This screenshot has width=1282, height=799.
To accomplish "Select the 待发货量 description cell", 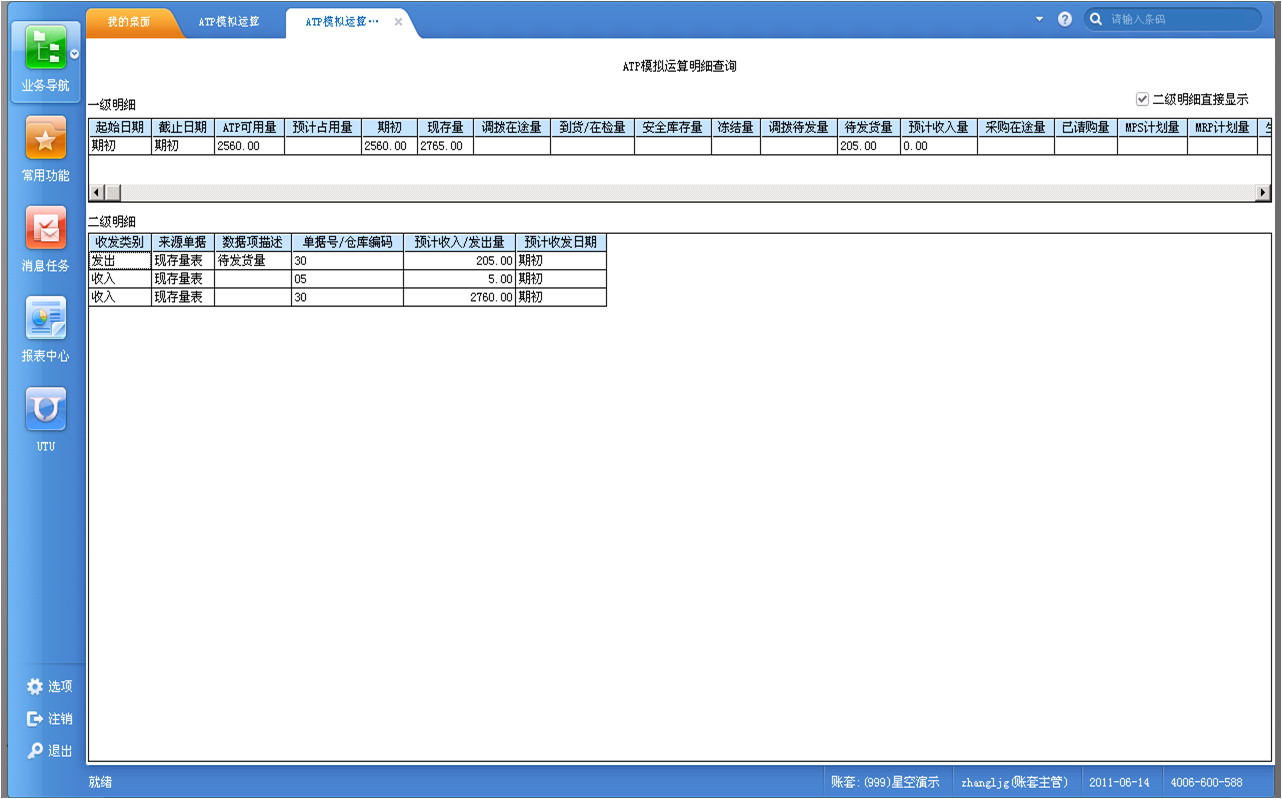I will pyautogui.click(x=252, y=261).
